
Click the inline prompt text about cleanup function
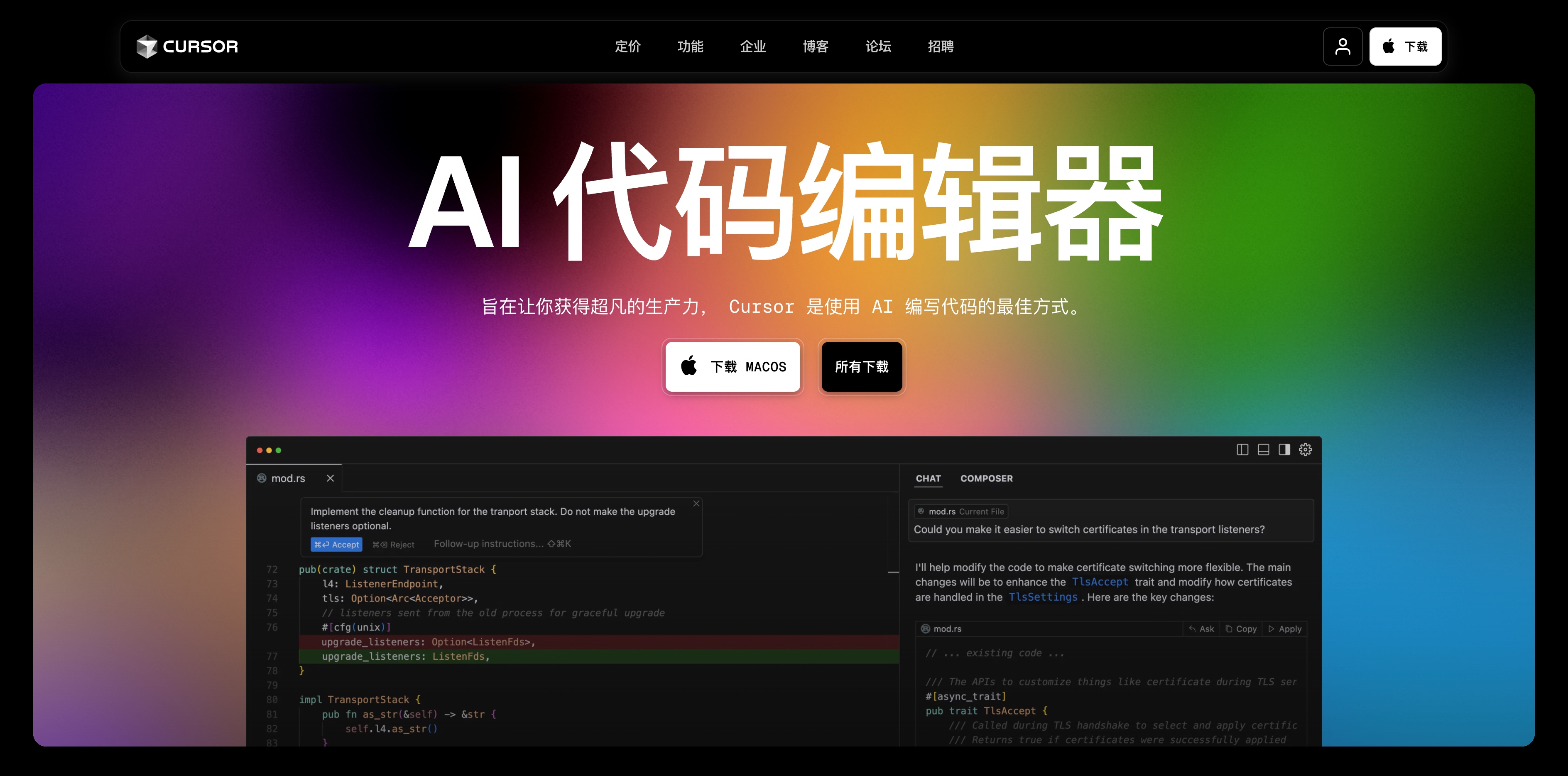tap(492, 519)
